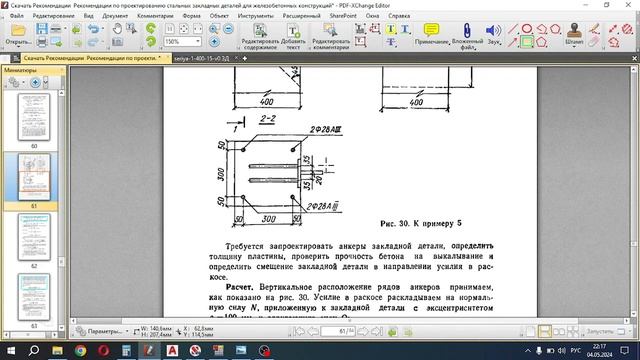The height and width of the screenshot is (360, 640).
Task: Click the Open folder icon
Action: (18, 30)
